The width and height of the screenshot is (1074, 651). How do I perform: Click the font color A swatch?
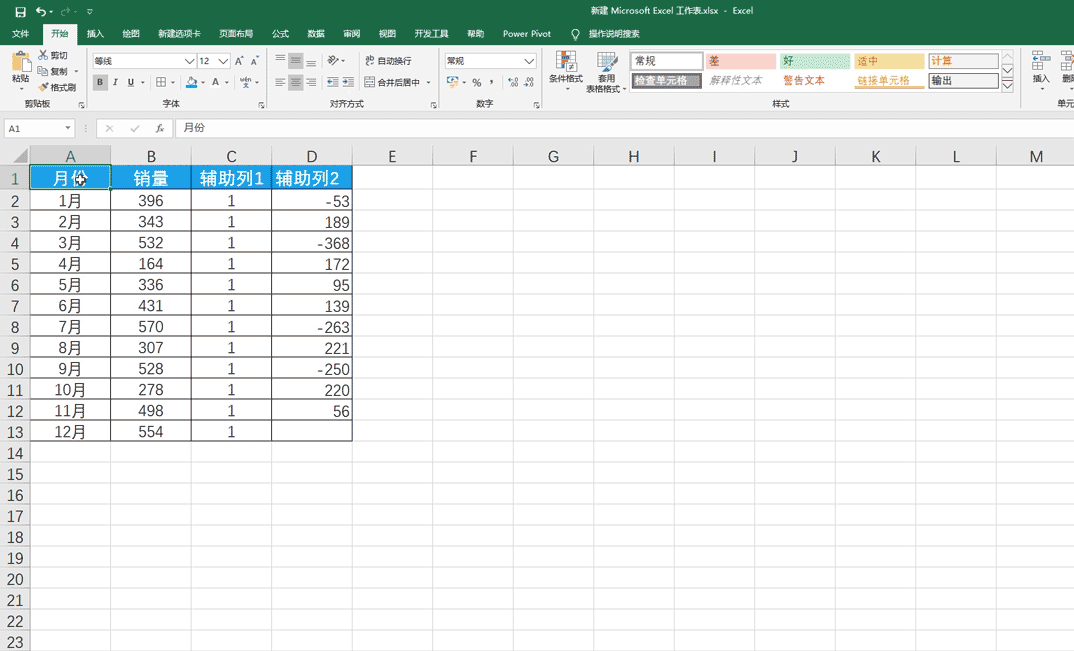click(x=216, y=82)
